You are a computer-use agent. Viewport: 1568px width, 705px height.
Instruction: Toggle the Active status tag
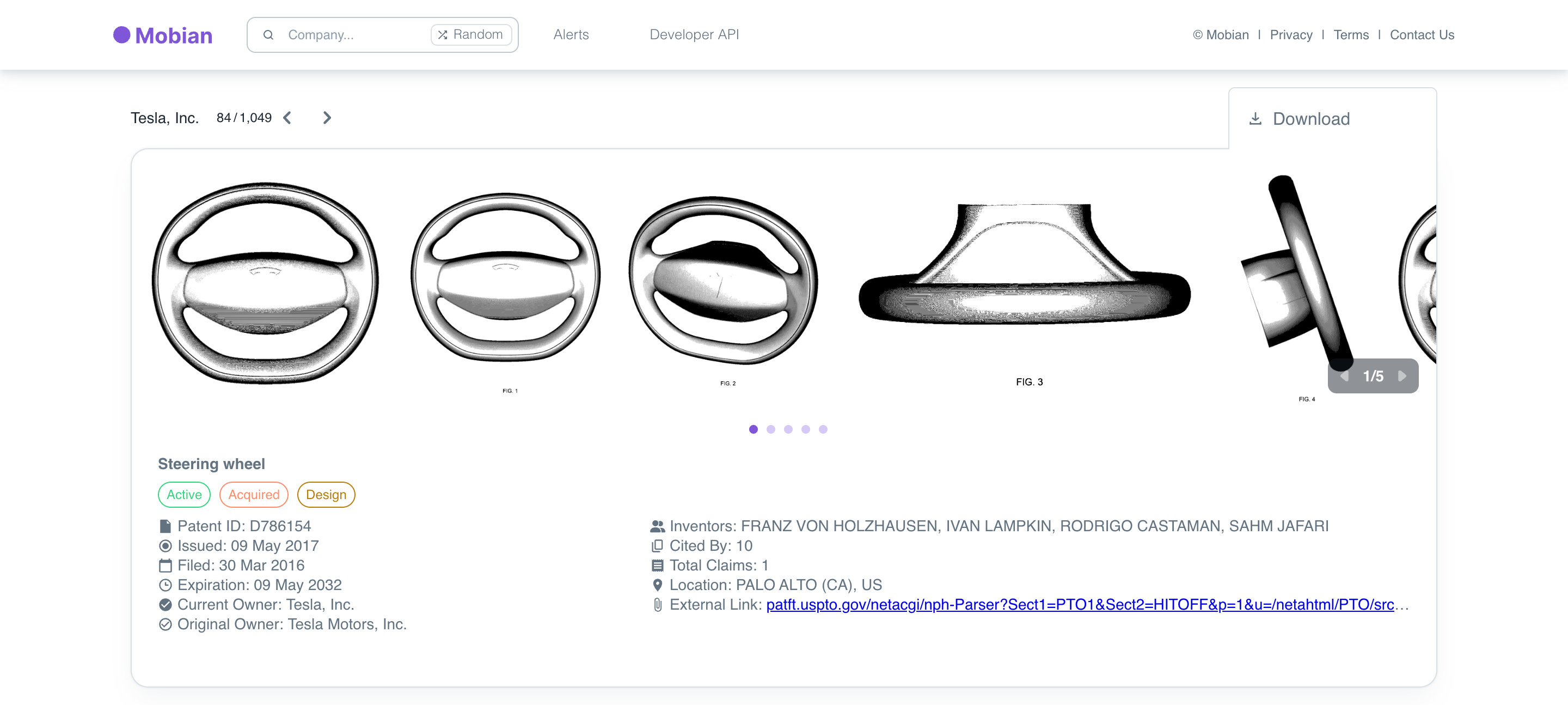coord(184,494)
